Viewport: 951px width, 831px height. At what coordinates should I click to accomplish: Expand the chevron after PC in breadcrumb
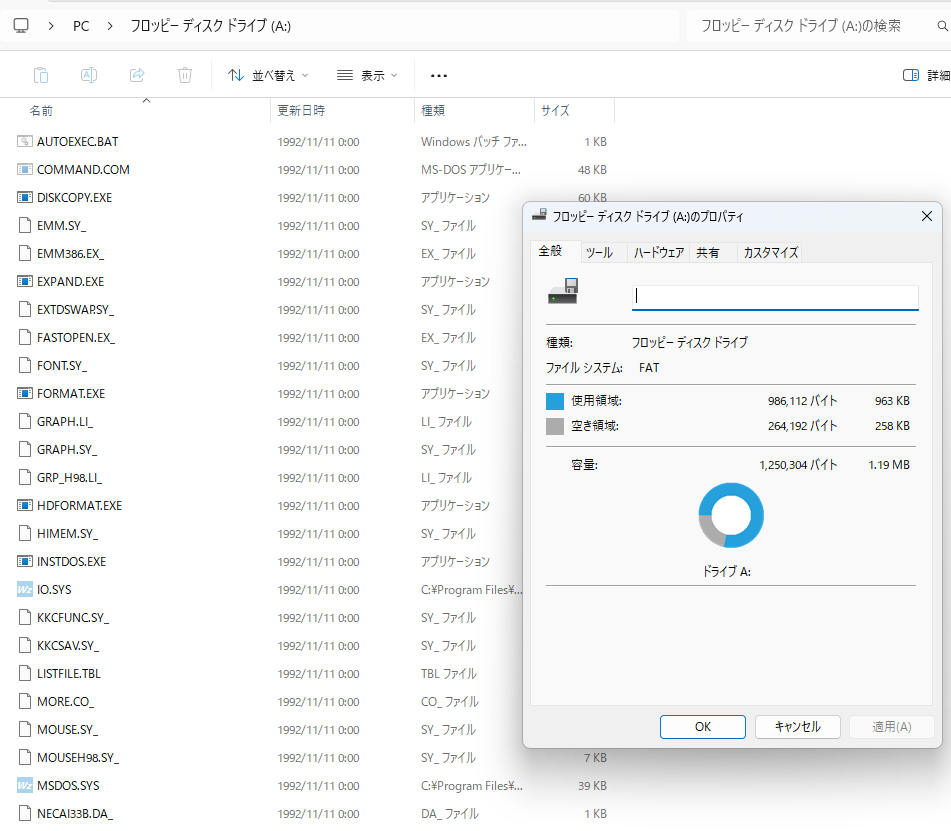pos(110,26)
